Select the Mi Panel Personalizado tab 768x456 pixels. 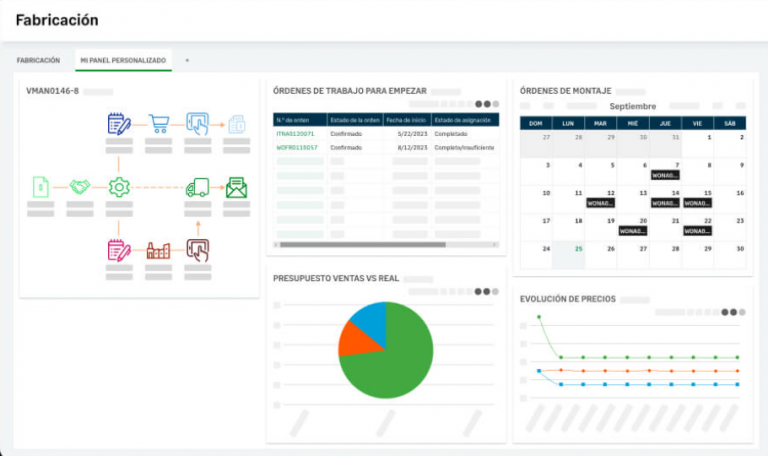(x=123, y=60)
